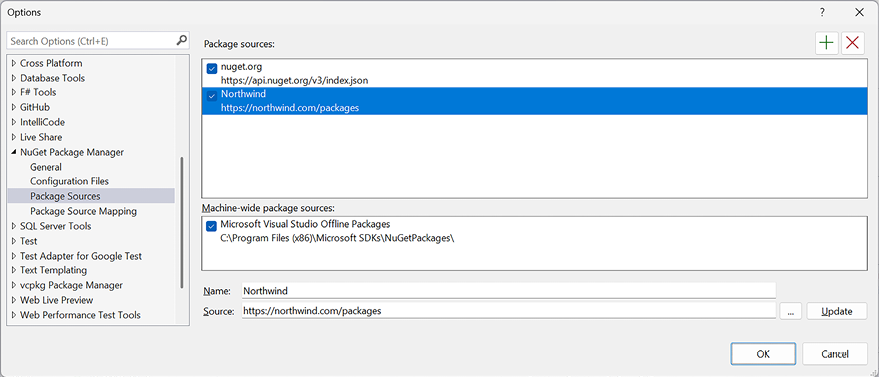Select the Live Share options category
The width and height of the screenshot is (879, 377).
41,137
